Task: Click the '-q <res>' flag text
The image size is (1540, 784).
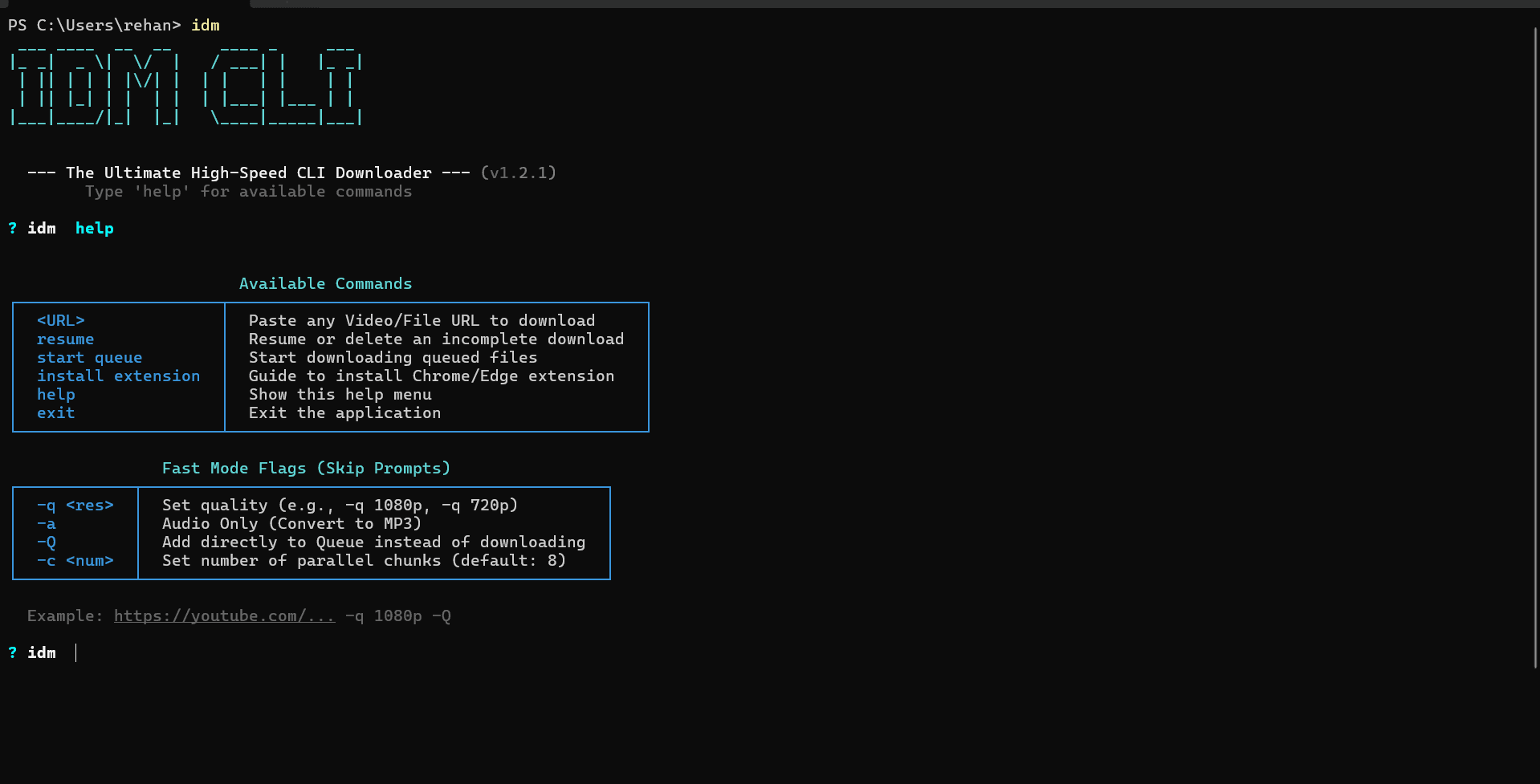Action: (75, 505)
